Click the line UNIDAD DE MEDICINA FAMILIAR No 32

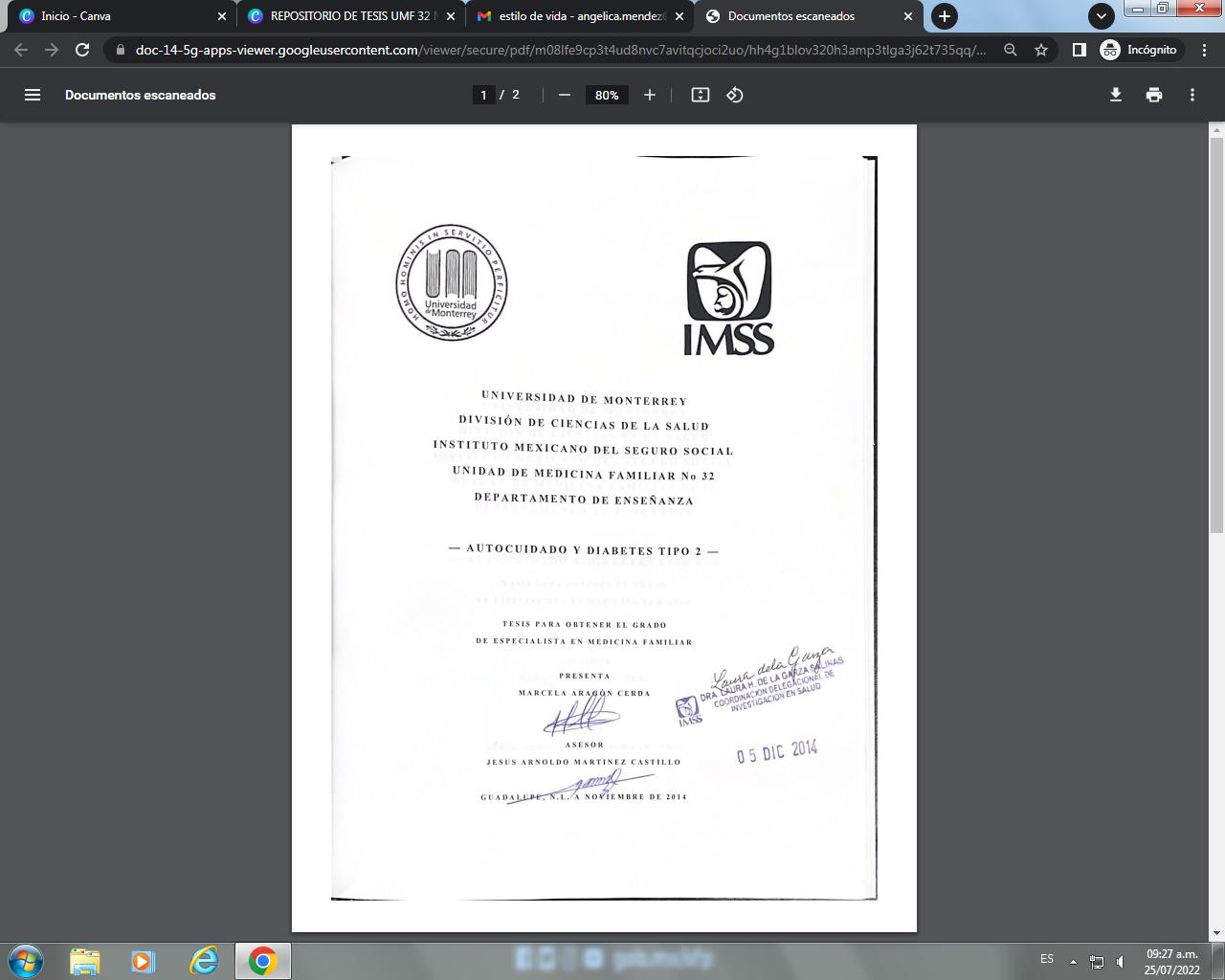pyautogui.click(x=584, y=474)
